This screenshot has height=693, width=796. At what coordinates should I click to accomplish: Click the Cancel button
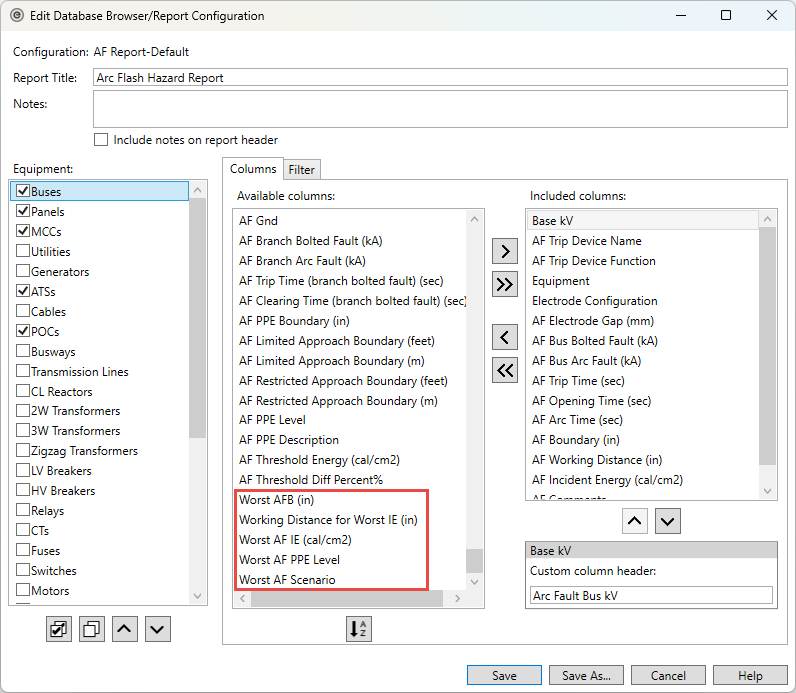pyautogui.click(x=668, y=676)
